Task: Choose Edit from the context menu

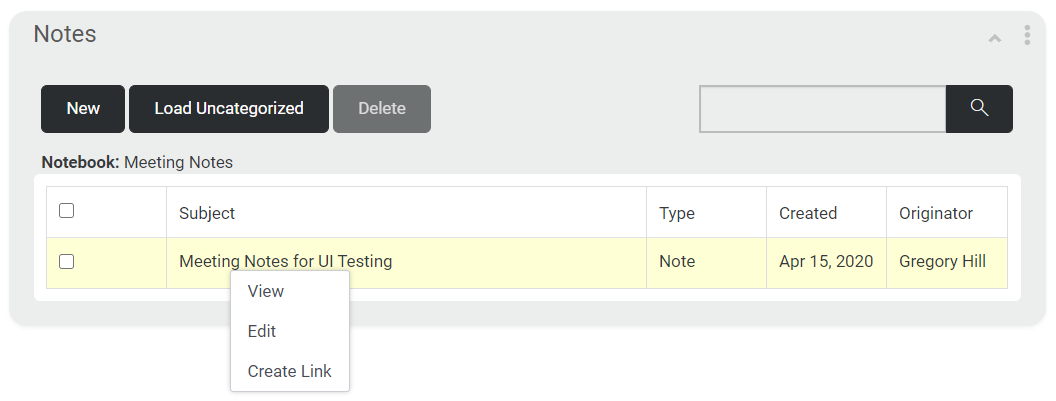Action: [x=262, y=331]
